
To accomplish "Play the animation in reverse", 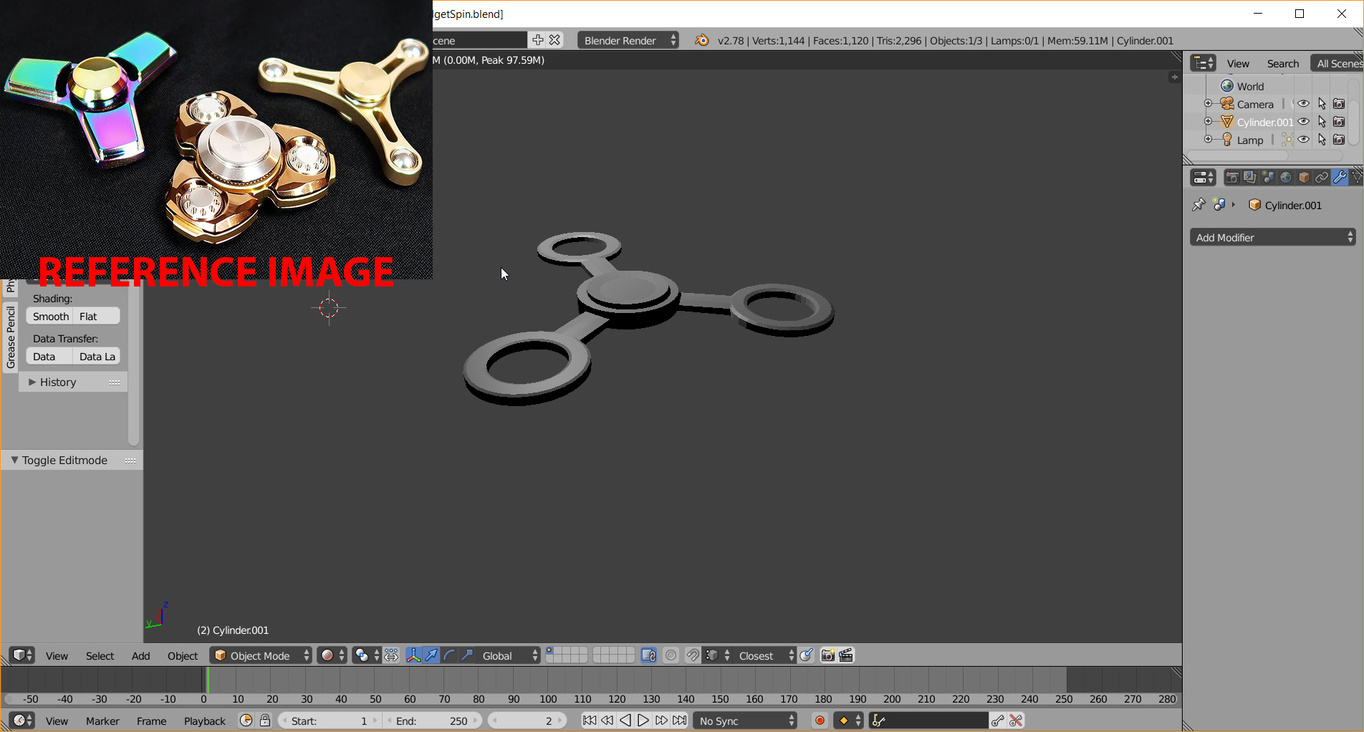I will point(625,721).
